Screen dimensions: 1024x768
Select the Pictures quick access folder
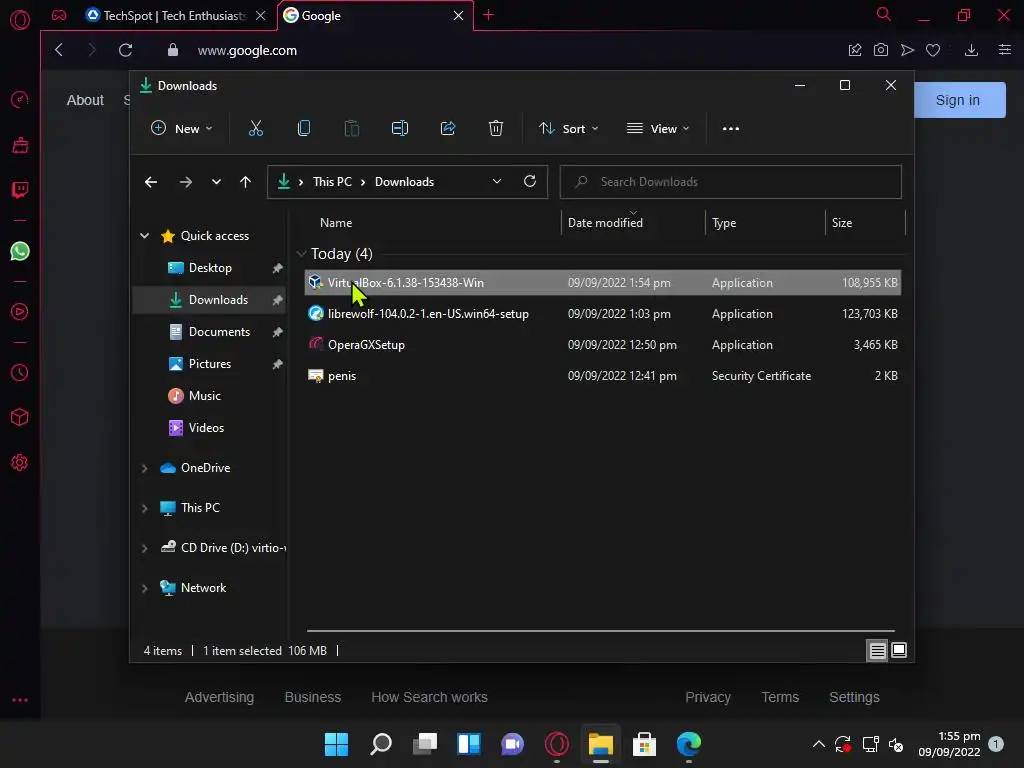click(x=209, y=364)
